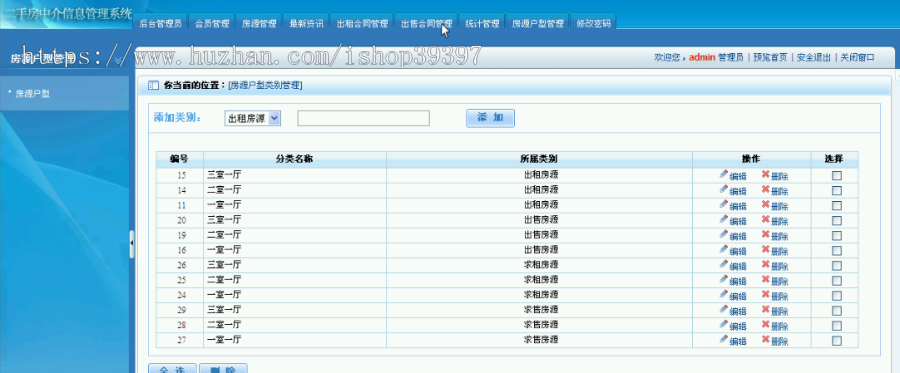Screen dimensions: 900x373
Task: Click the edit pencil icon for row 14
Action: pos(724,189)
